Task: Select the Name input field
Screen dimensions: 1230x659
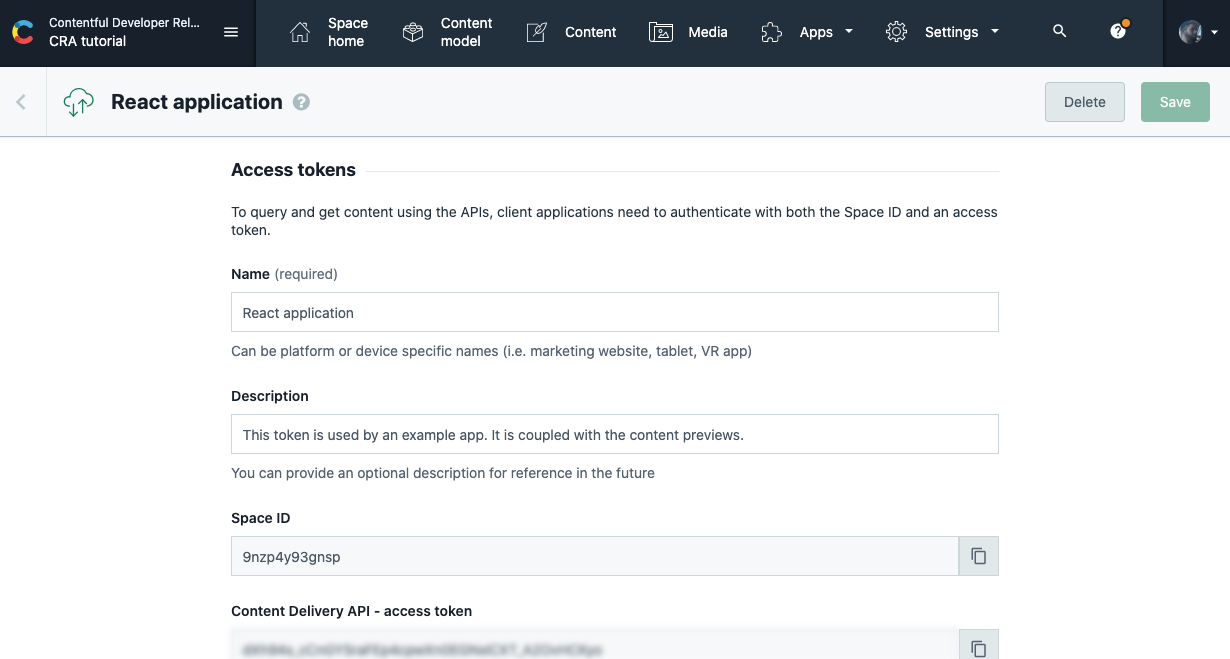Action: pyautogui.click(x=614, y=312)
